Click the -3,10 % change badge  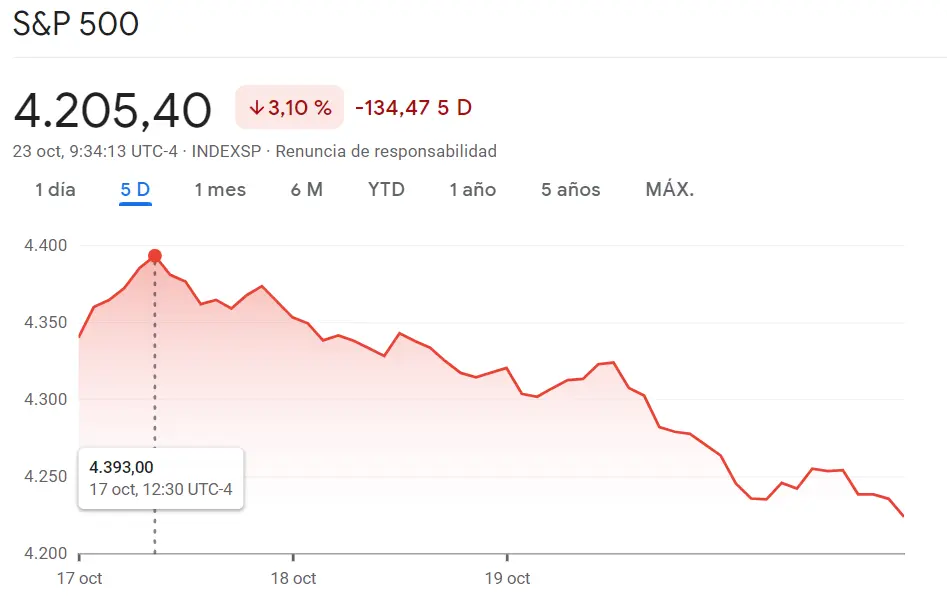point(289,106)
